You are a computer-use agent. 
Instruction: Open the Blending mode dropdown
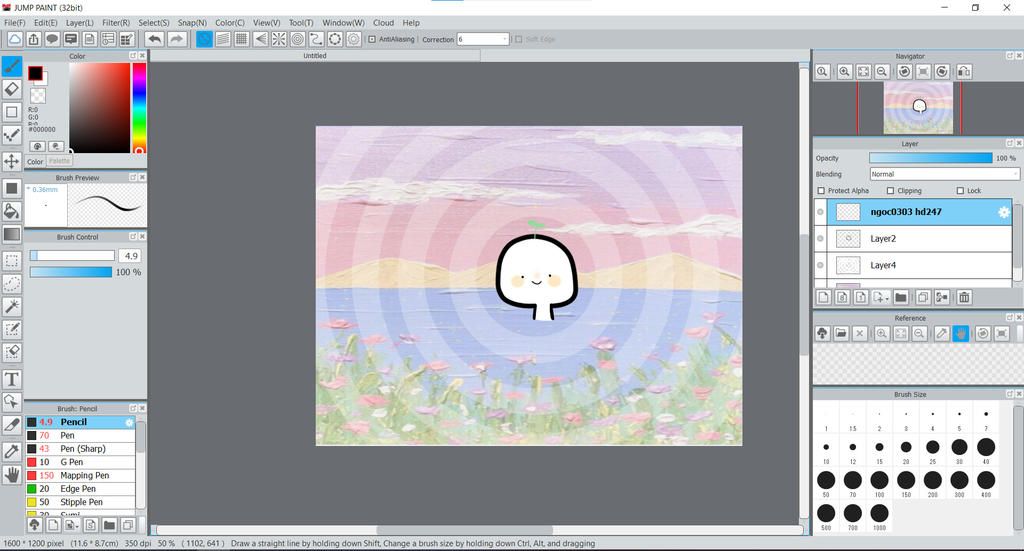[x=944, y=174]
